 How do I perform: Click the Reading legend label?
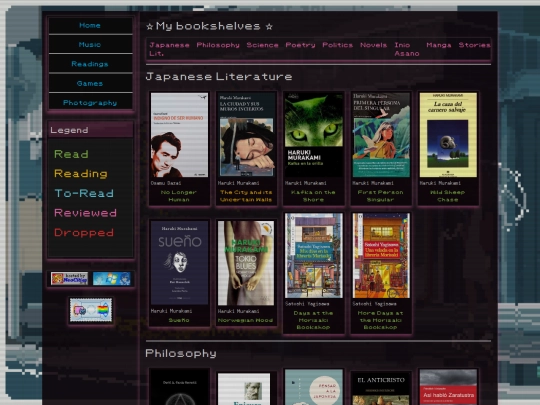[81, 174]
